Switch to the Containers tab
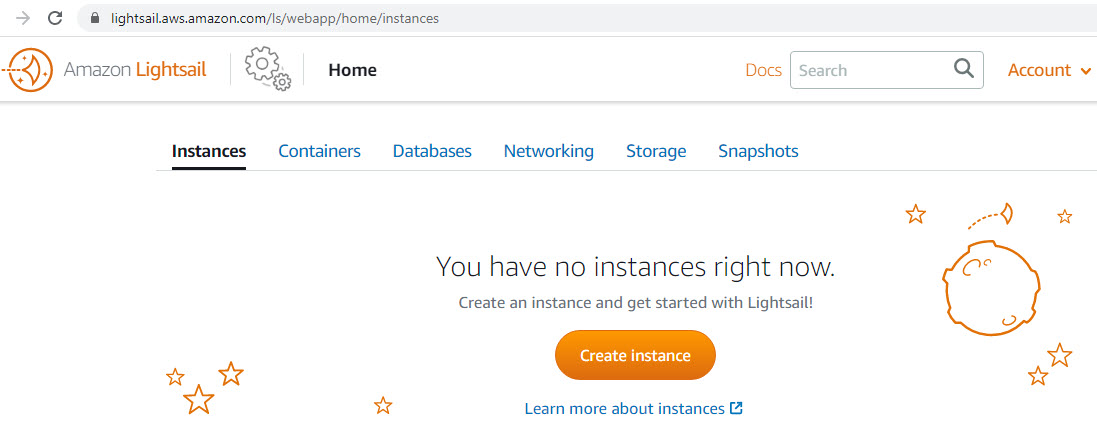The image size is (1097, 421). tap(319, 151)
